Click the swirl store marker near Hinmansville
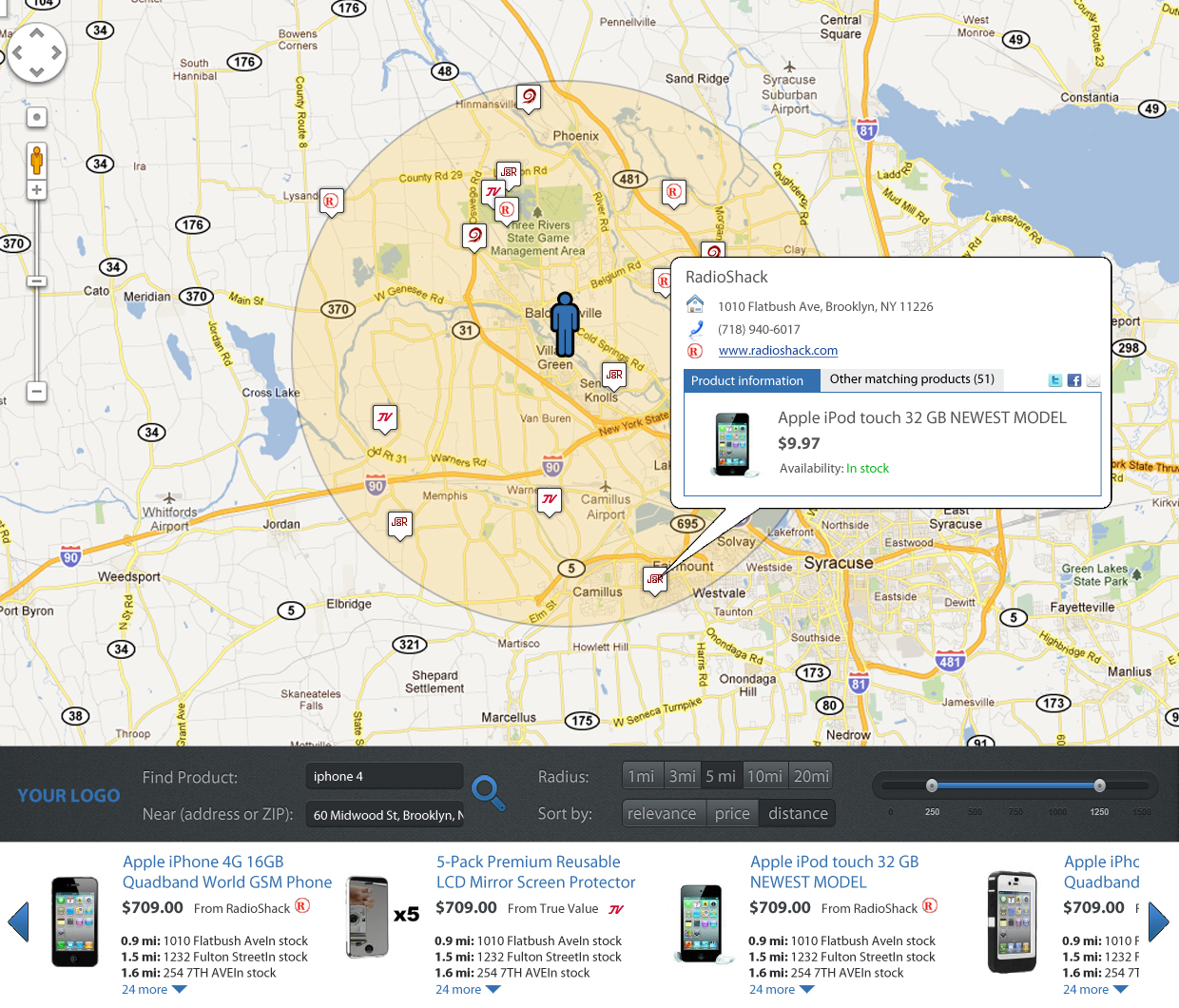This screenshot has width=1179, height=1008. pyautogui.click(x=529, y=97)
